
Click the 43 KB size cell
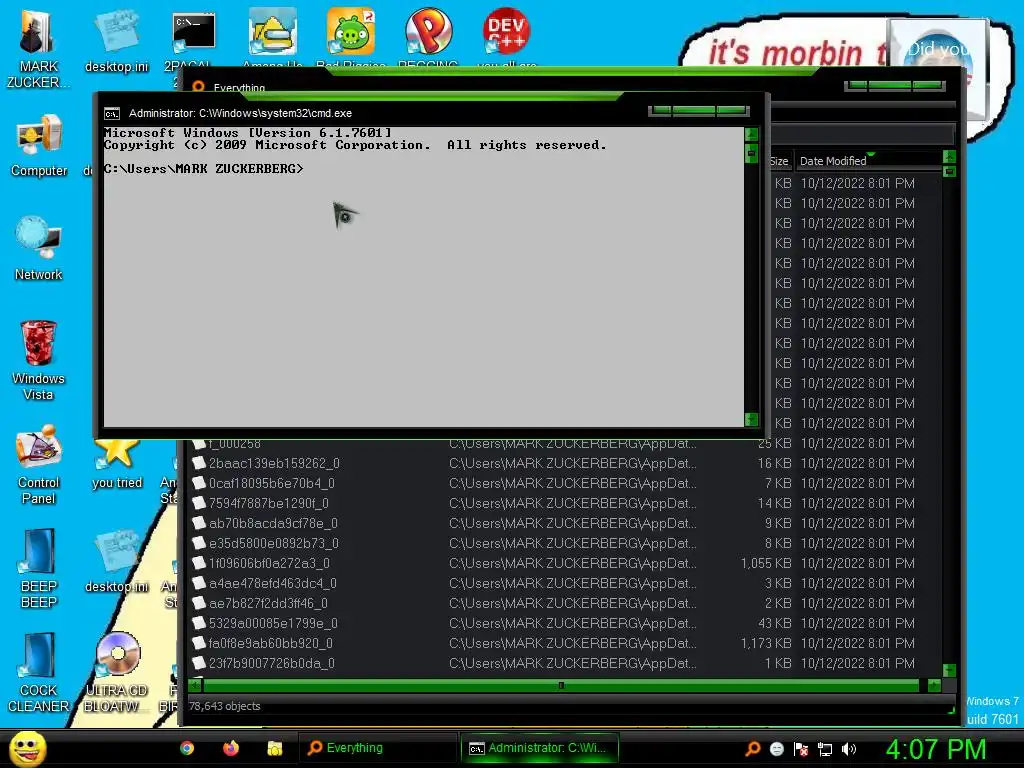[x=775, y=623]
